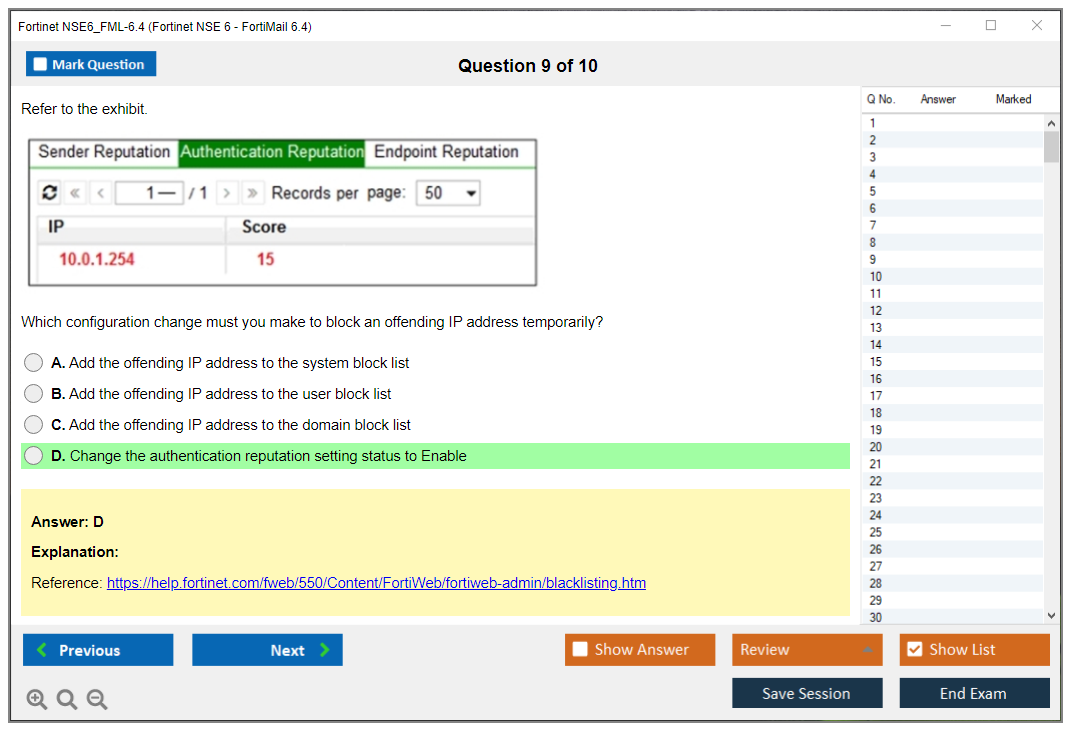Toggle the Show Answer checkbox
The image size is (1075, 735).
click(580, 650)
